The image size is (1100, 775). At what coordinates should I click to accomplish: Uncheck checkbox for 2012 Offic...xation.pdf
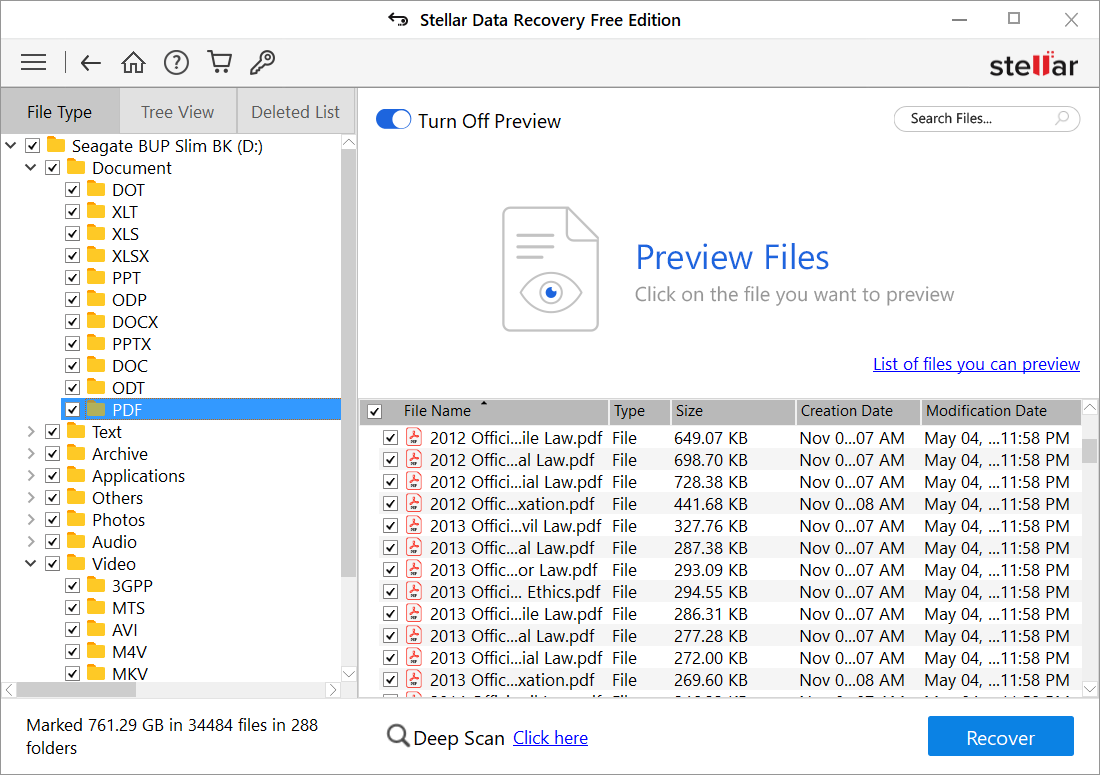(391, 504)
